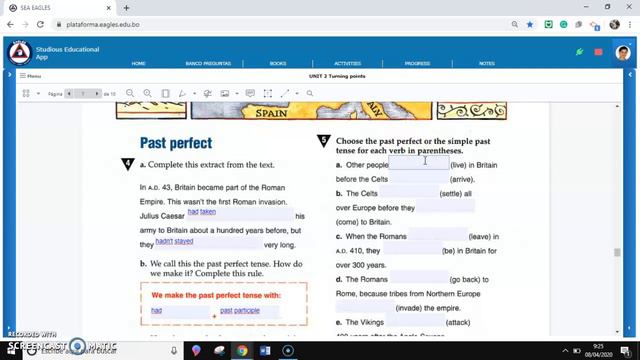Click the bookmark star in address bar
The image size is (640, 360).
pyautogui.click(x=530, y=24)
